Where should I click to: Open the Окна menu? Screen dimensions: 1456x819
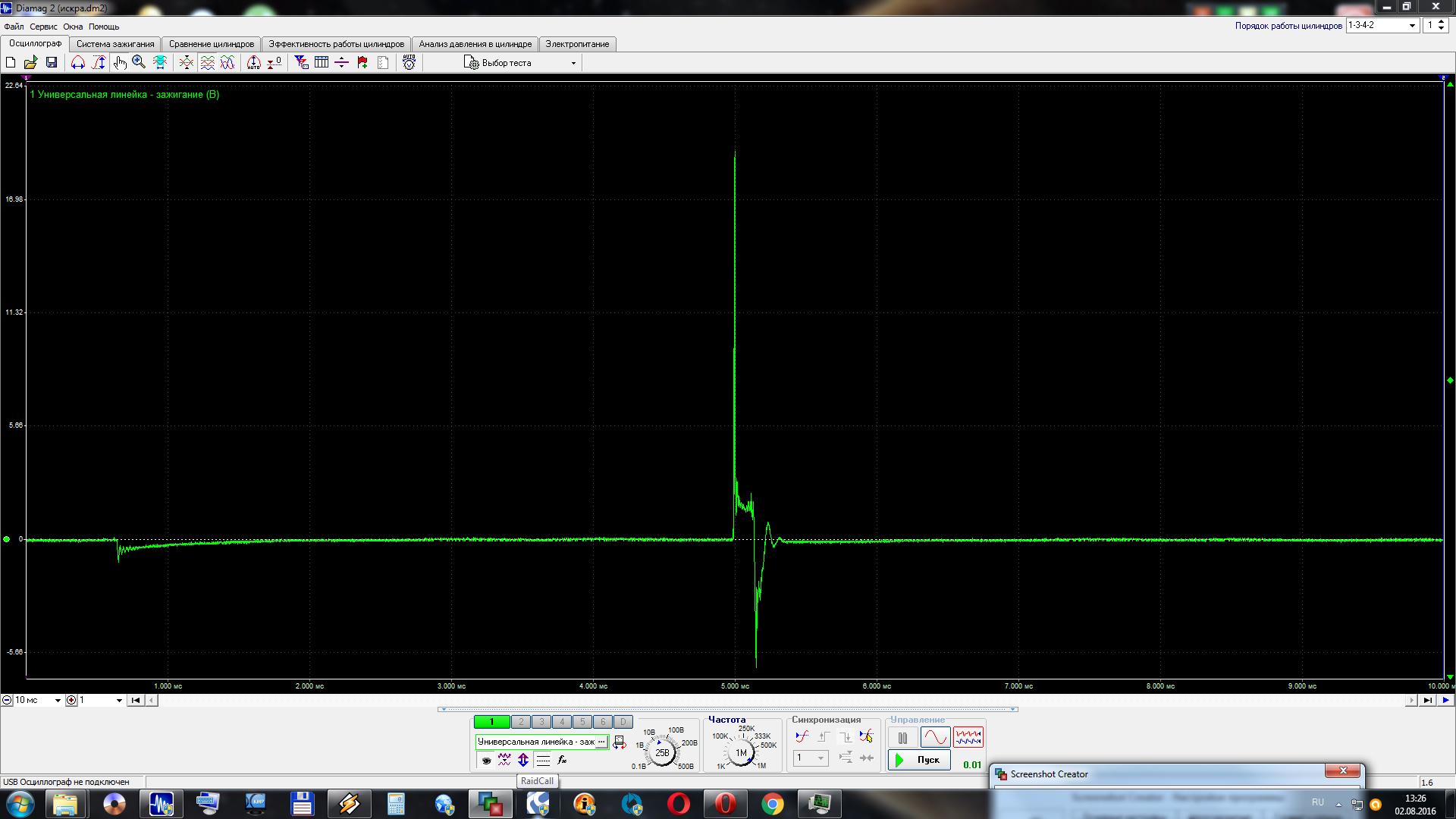pos(73,27)
